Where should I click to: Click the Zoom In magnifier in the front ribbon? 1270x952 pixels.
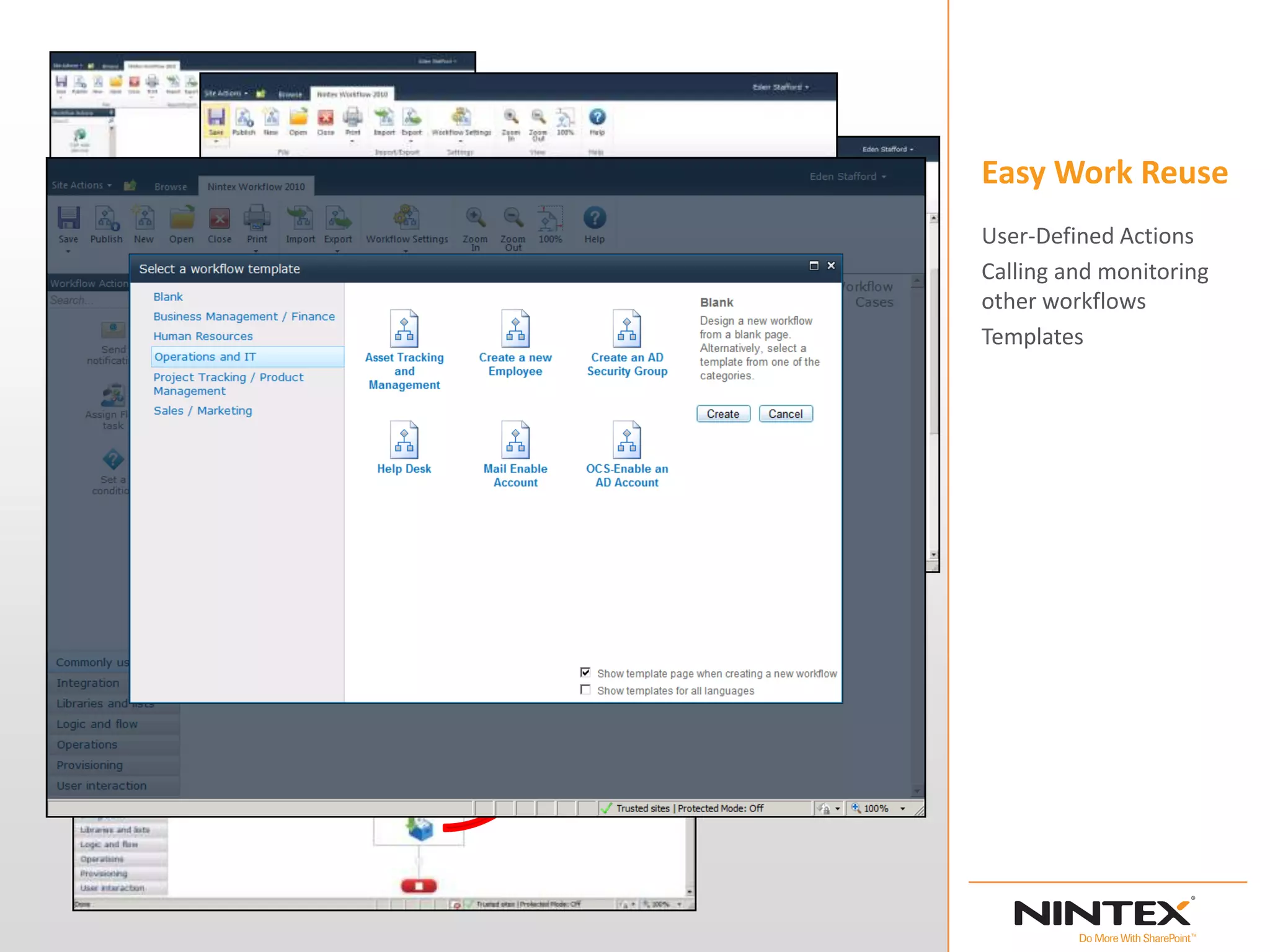(x=475, y=218)
